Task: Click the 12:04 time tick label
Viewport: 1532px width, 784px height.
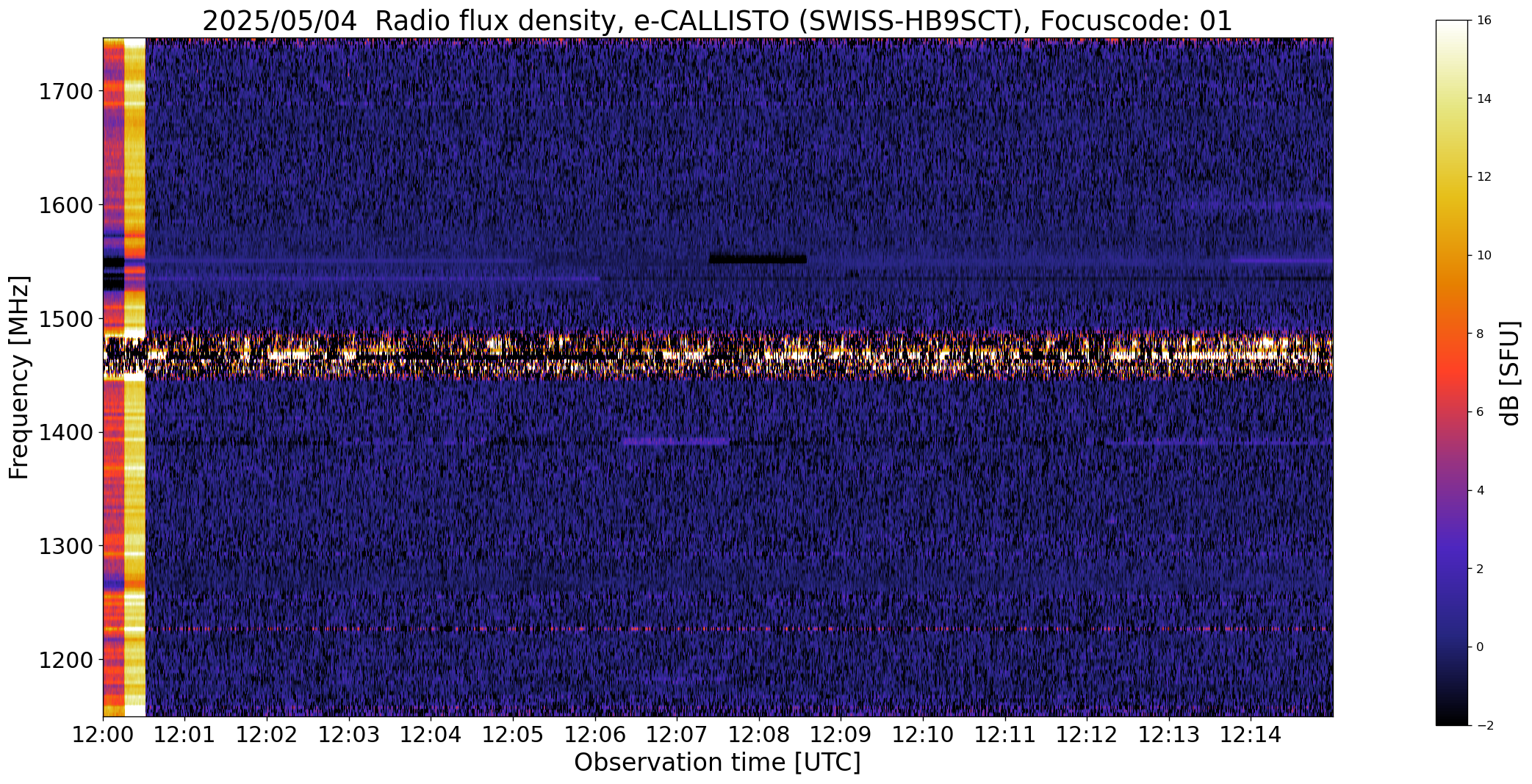Action: (431, 734)
